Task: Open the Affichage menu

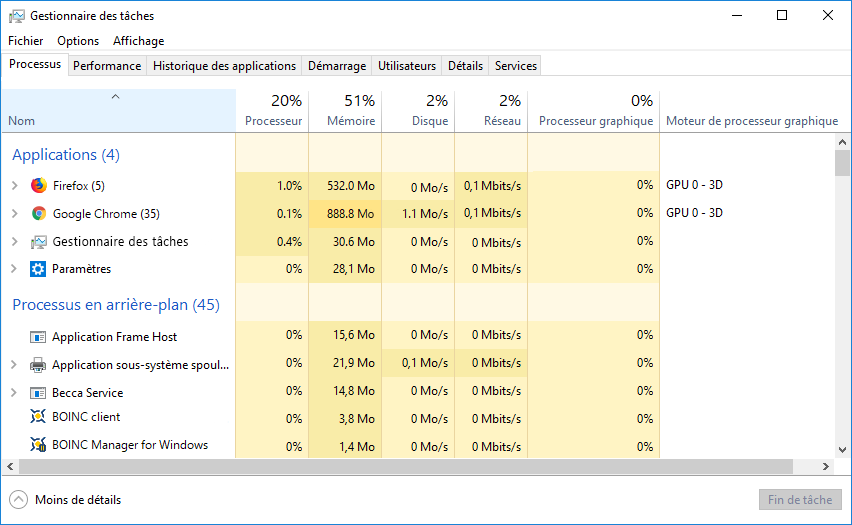Action: (139, 41)
